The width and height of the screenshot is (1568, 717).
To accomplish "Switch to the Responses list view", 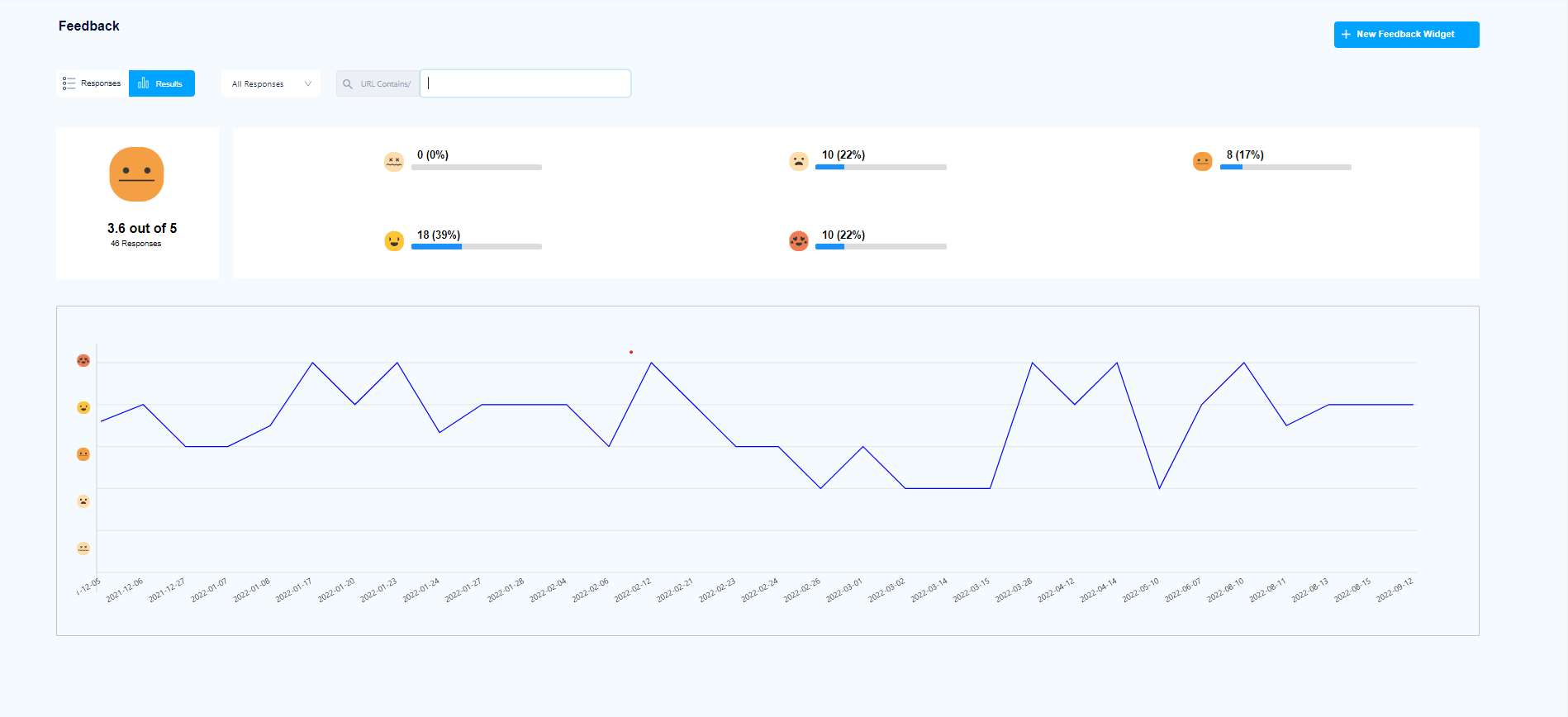I will click(93, 83).
